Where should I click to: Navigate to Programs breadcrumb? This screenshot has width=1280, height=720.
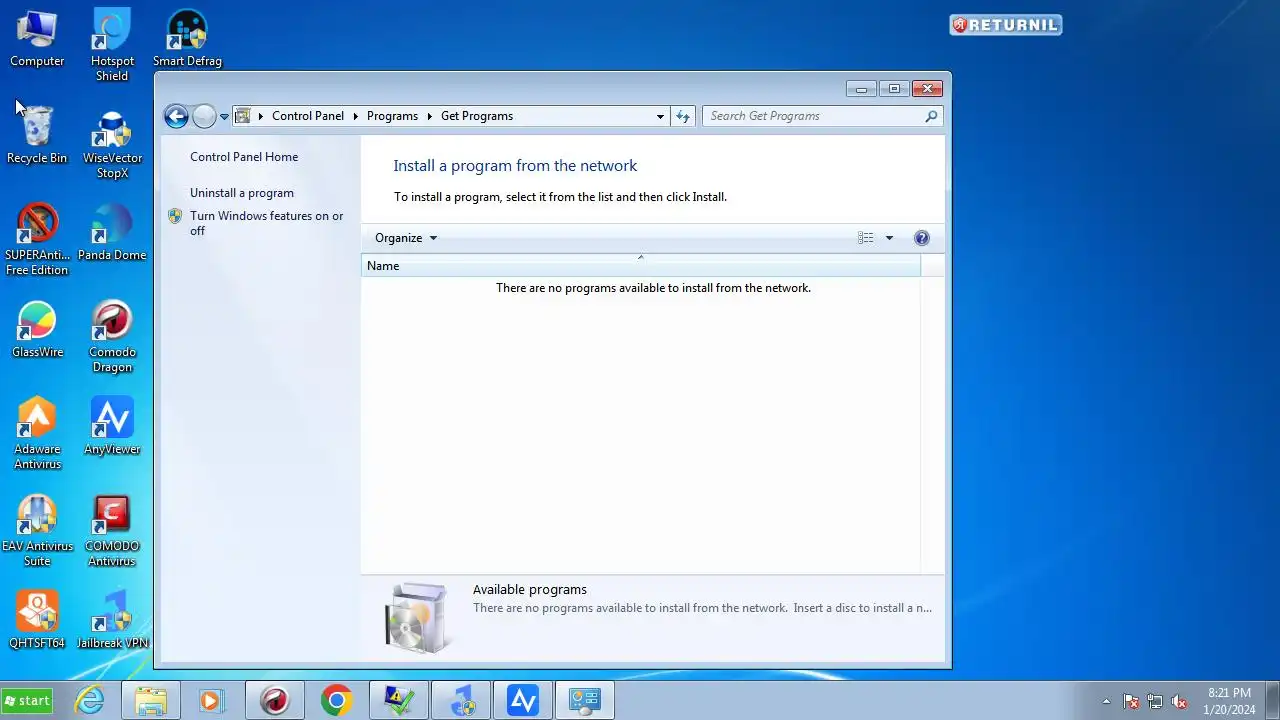(x=392, y=116)
